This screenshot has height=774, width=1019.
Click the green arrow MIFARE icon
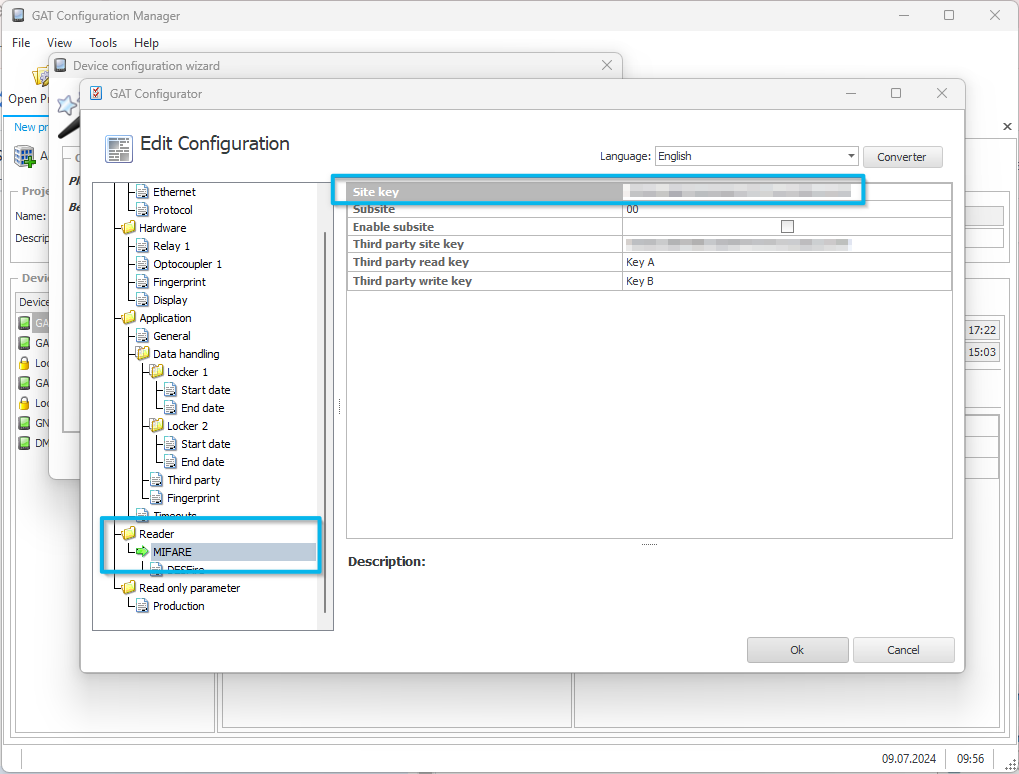coord(142,552)
